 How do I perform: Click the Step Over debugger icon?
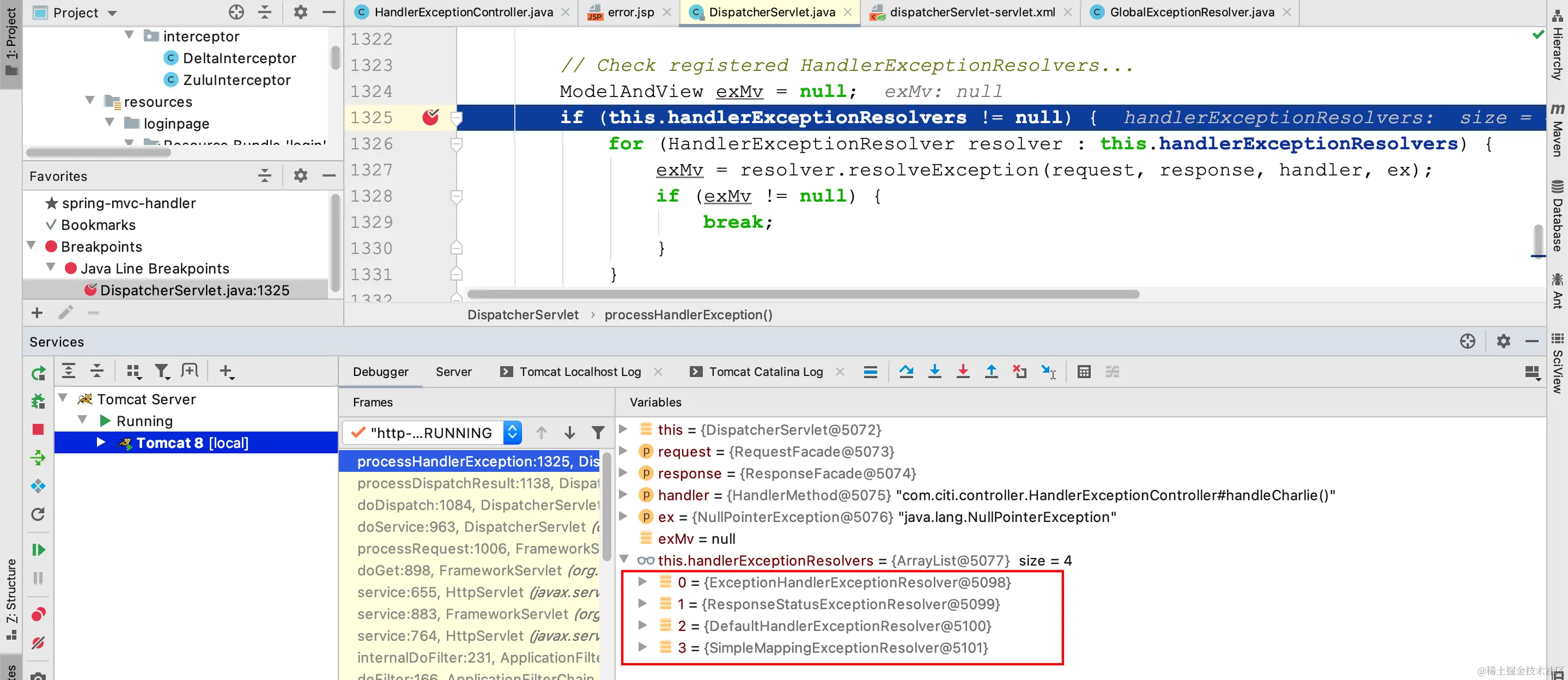click(x=905, y=372)
